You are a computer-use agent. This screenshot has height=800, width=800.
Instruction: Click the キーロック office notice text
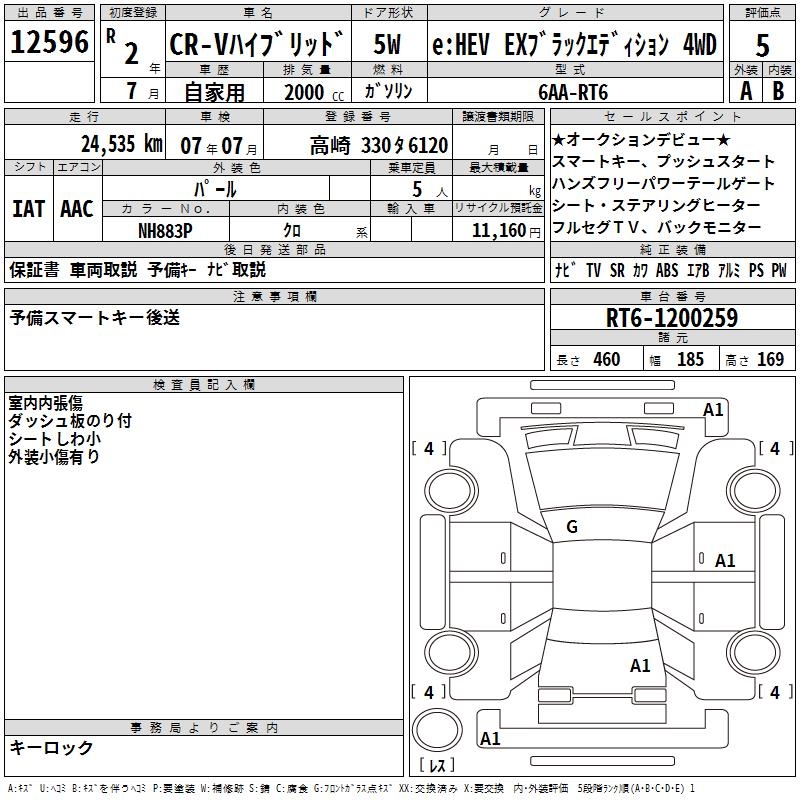tap(52, 747)
